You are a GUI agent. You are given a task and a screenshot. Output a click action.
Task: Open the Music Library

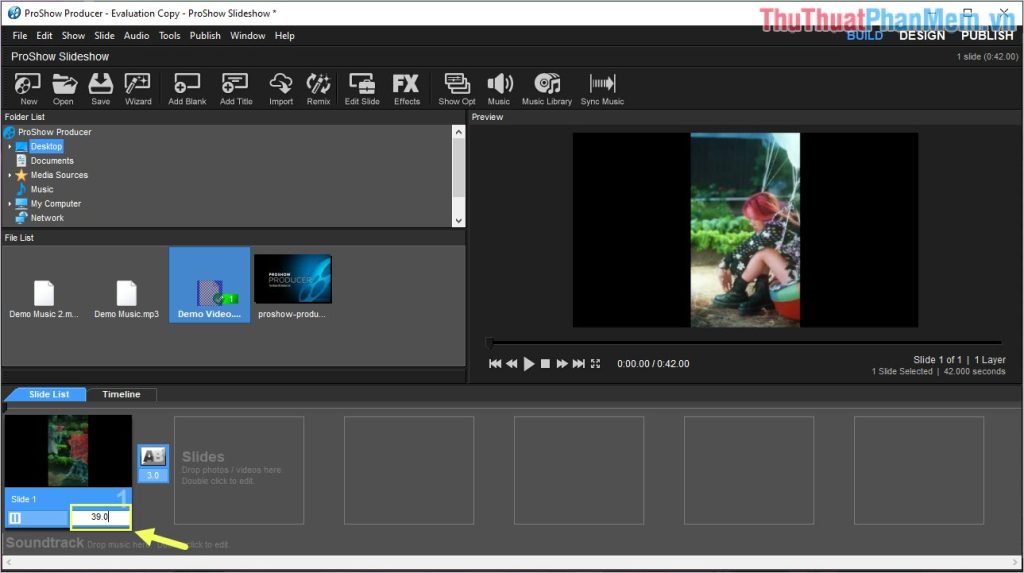pos(547,88)
